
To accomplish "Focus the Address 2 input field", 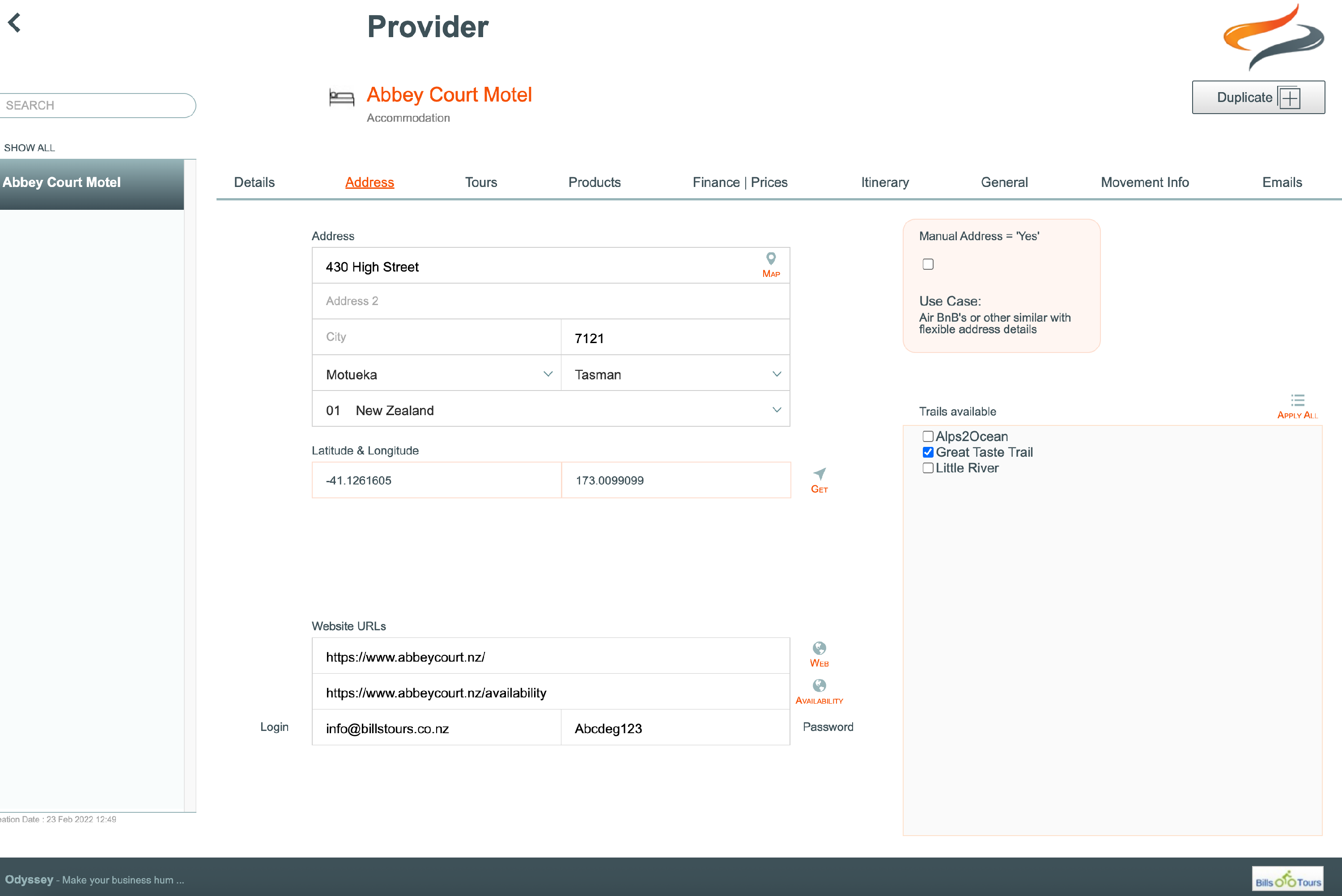I will coord(550,301).
